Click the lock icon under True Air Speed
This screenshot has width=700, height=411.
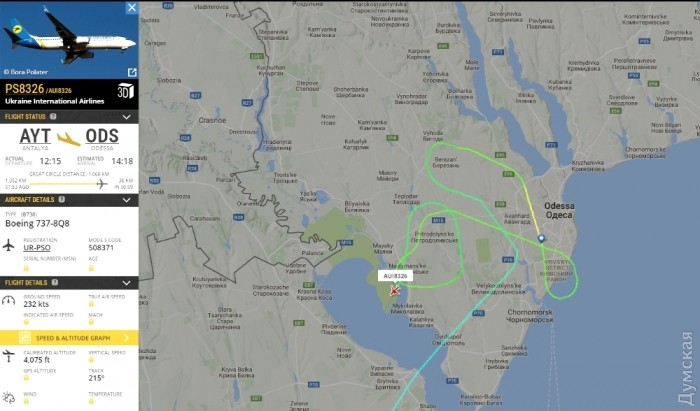(x=91, y=304)
